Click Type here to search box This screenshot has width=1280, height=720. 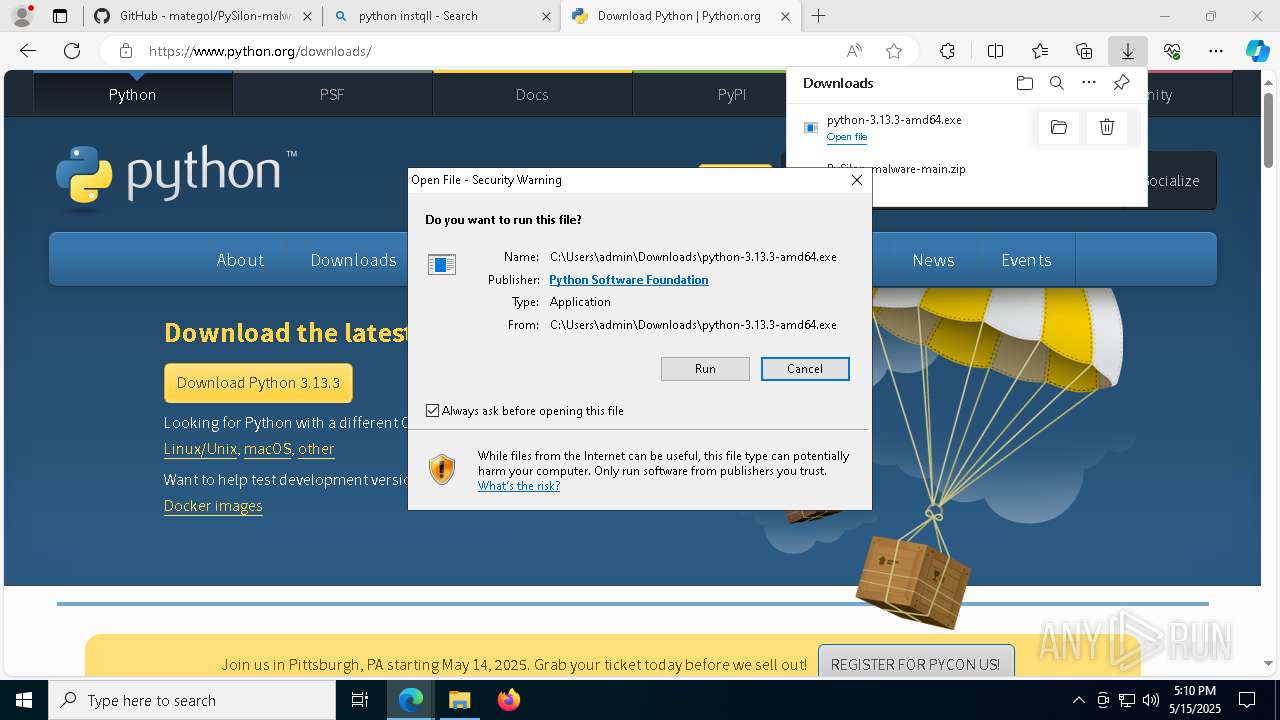pyautogui.click(x=192, y=700)
